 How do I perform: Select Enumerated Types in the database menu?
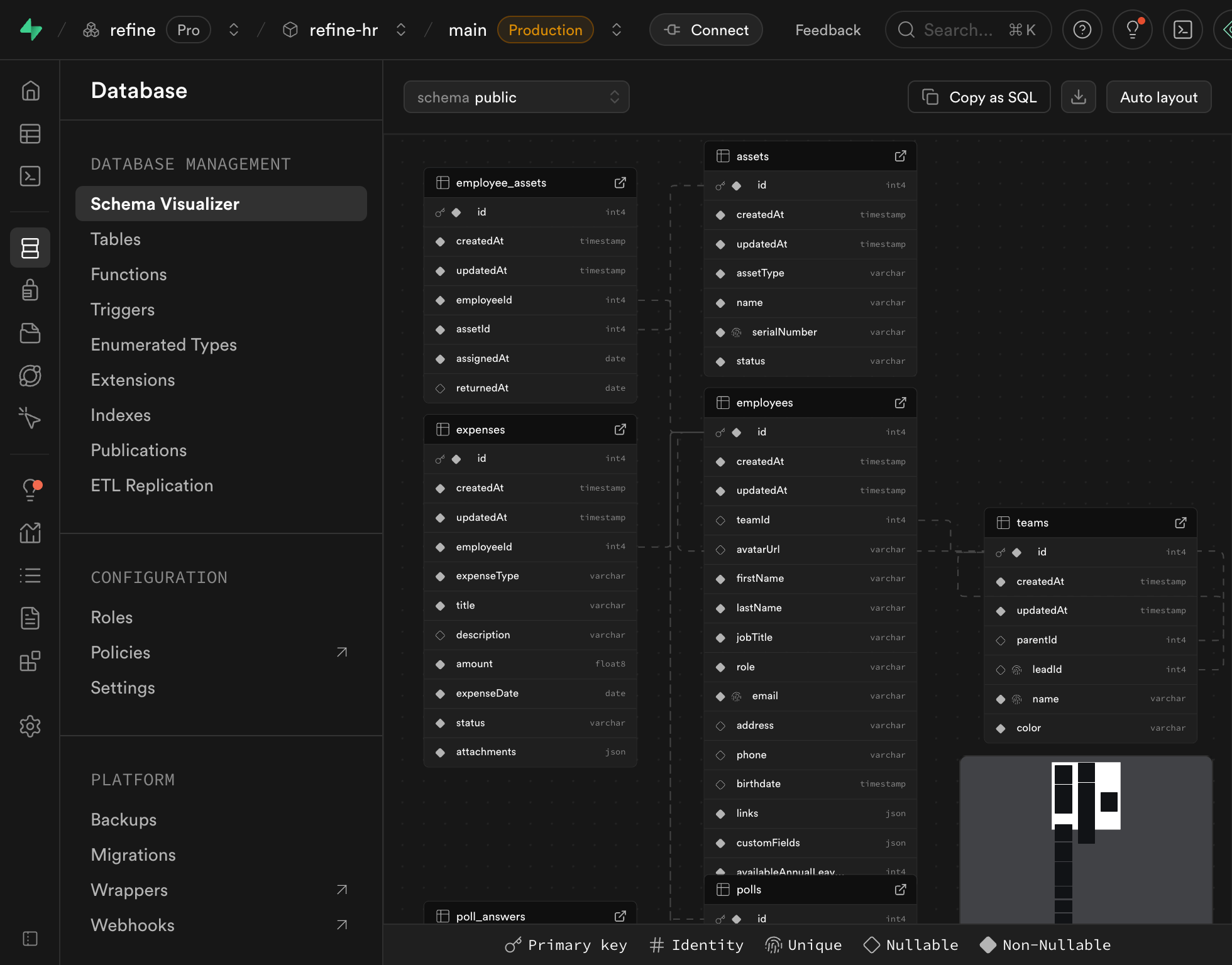163,344
